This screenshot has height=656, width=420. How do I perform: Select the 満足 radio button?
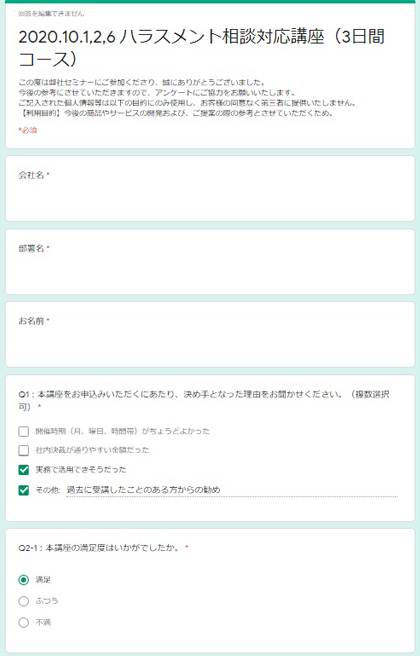tap(24, 580)
